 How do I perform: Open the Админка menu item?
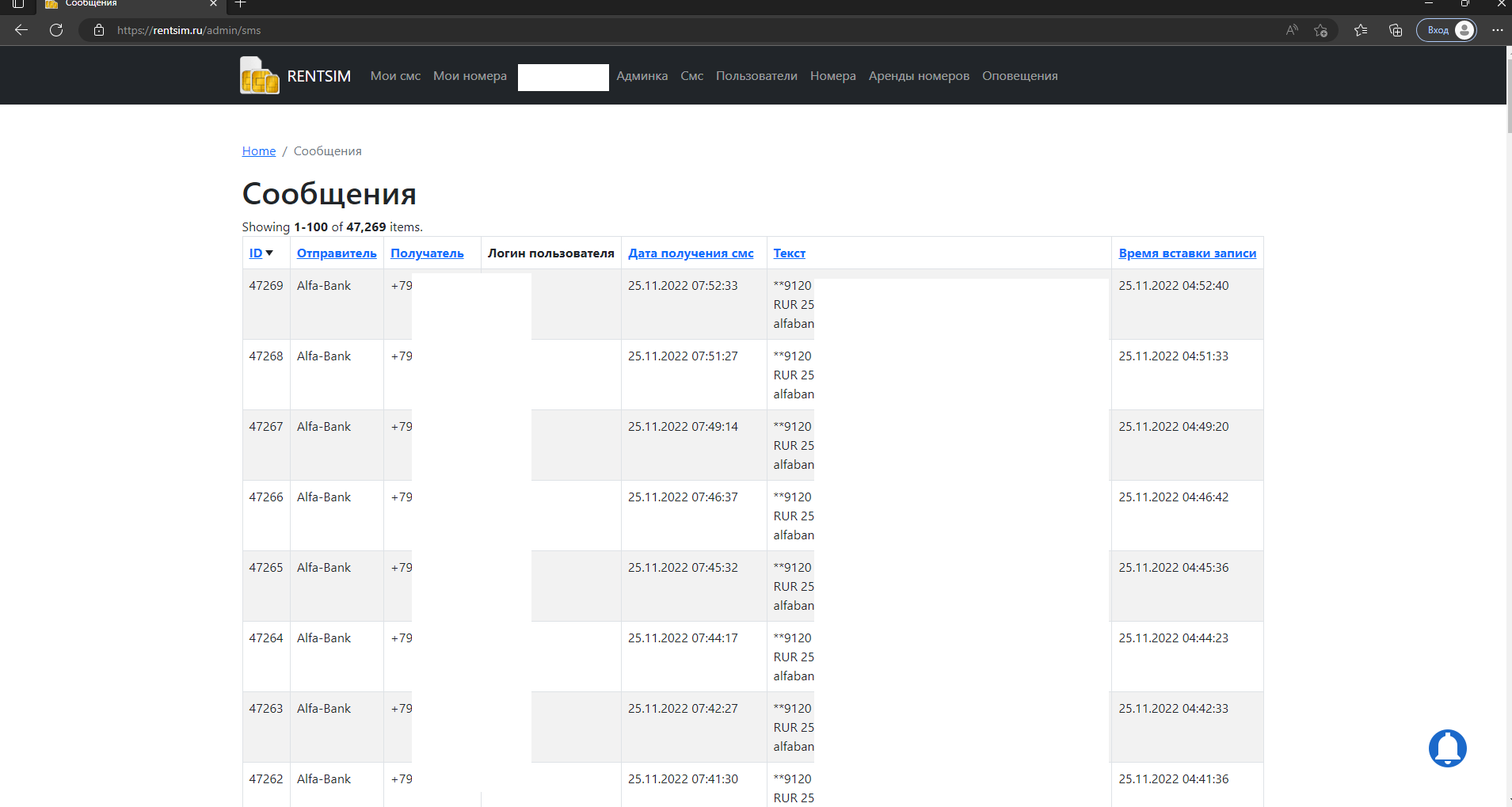(642, 76)
